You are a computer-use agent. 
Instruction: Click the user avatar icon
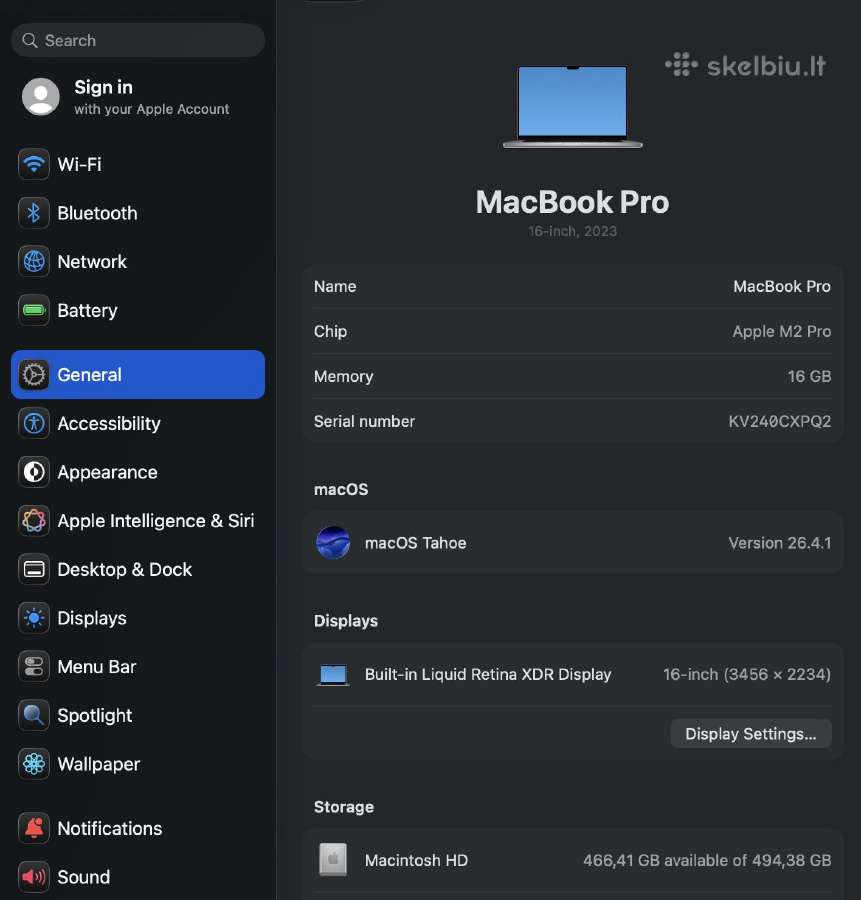[41, 97]
